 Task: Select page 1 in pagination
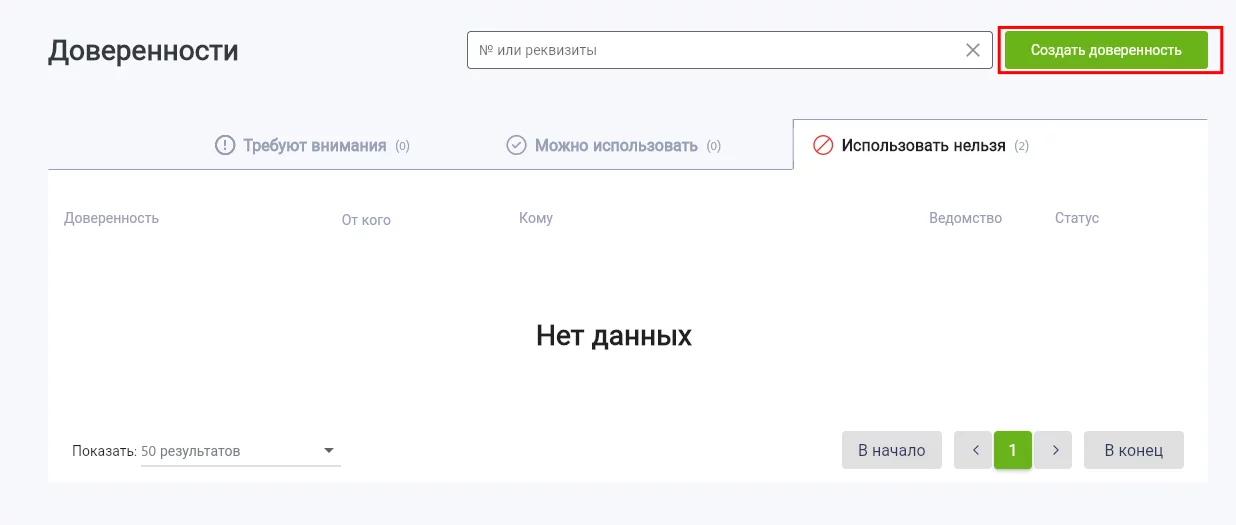(1012, 451)
